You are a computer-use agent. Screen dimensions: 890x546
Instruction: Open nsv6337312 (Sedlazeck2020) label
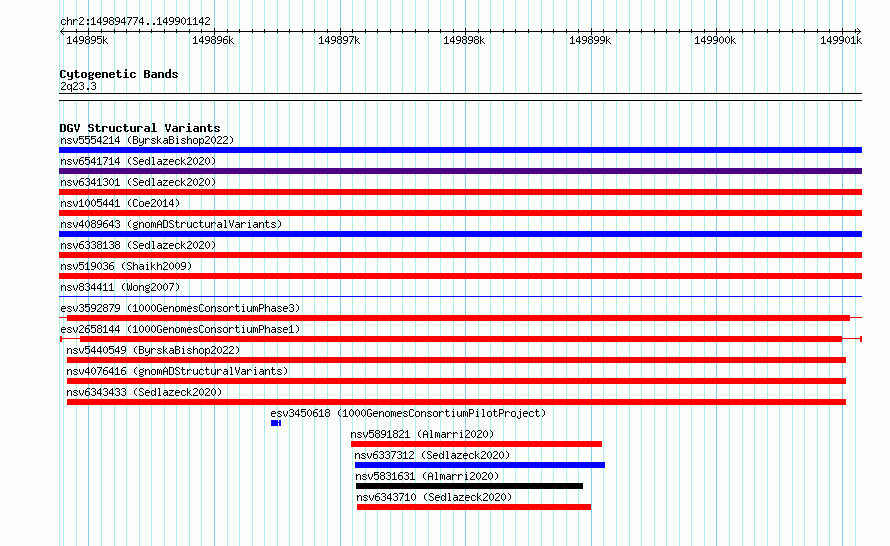[x=432, y=455]
